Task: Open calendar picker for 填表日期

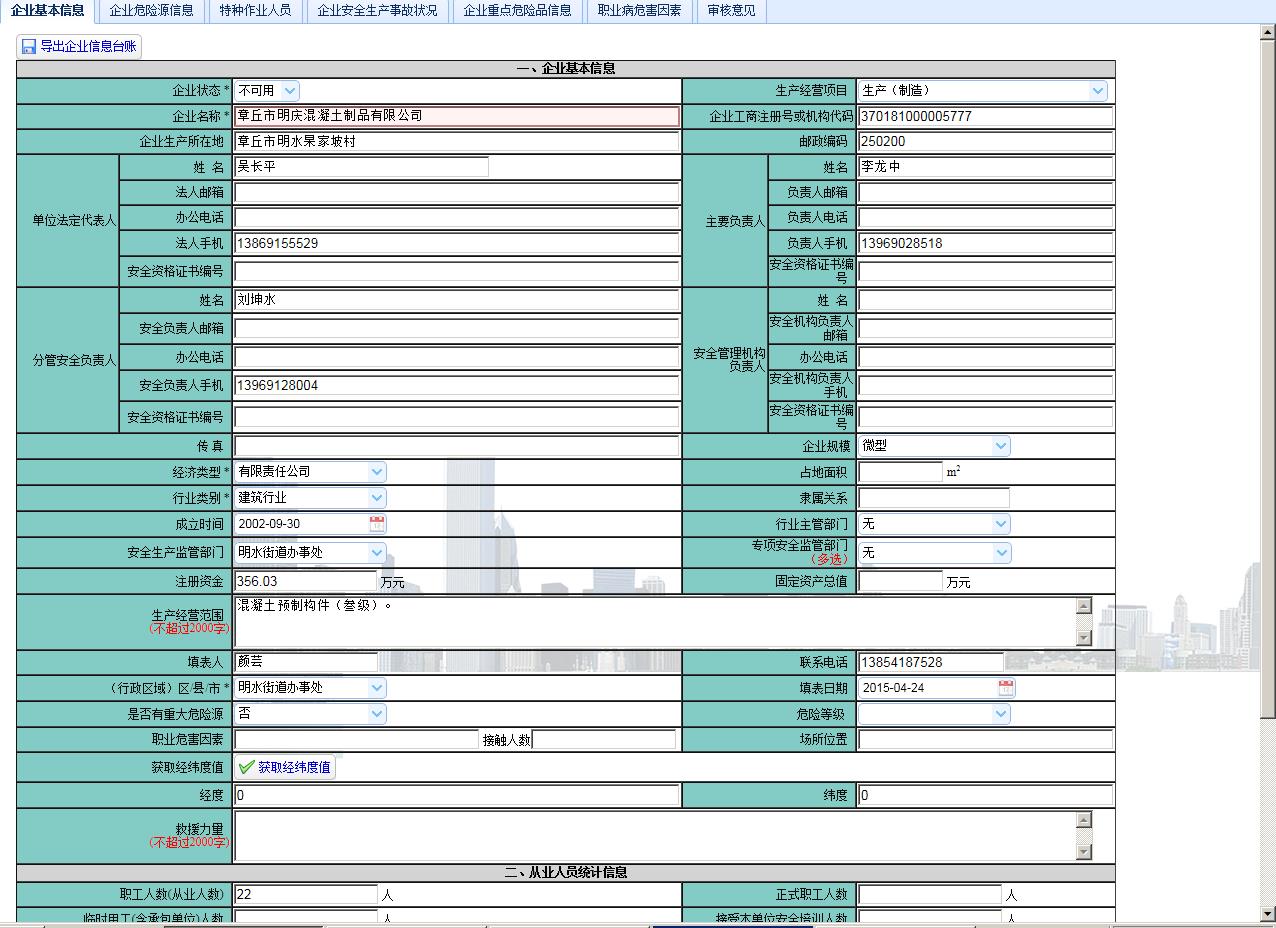Action: point(1006,688)
